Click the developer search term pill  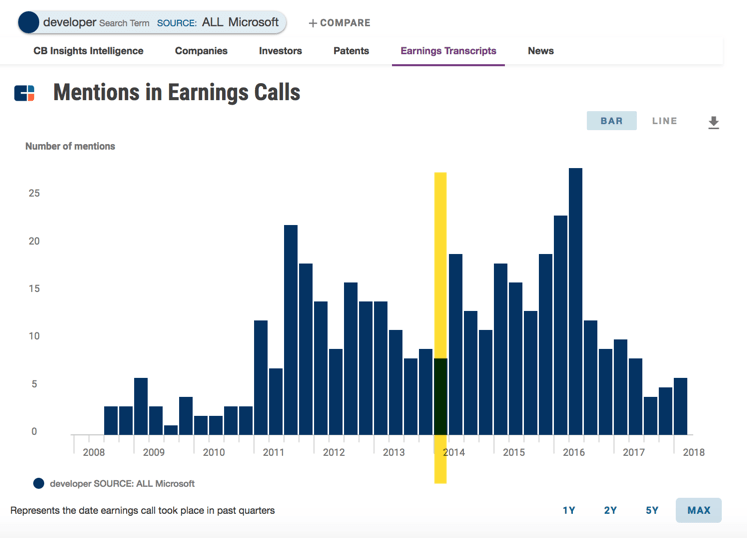tap(152, 22)
